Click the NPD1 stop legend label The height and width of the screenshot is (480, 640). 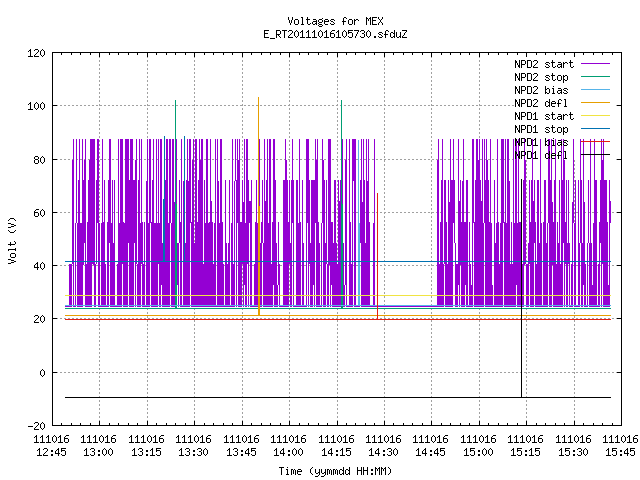click(541, 129)
